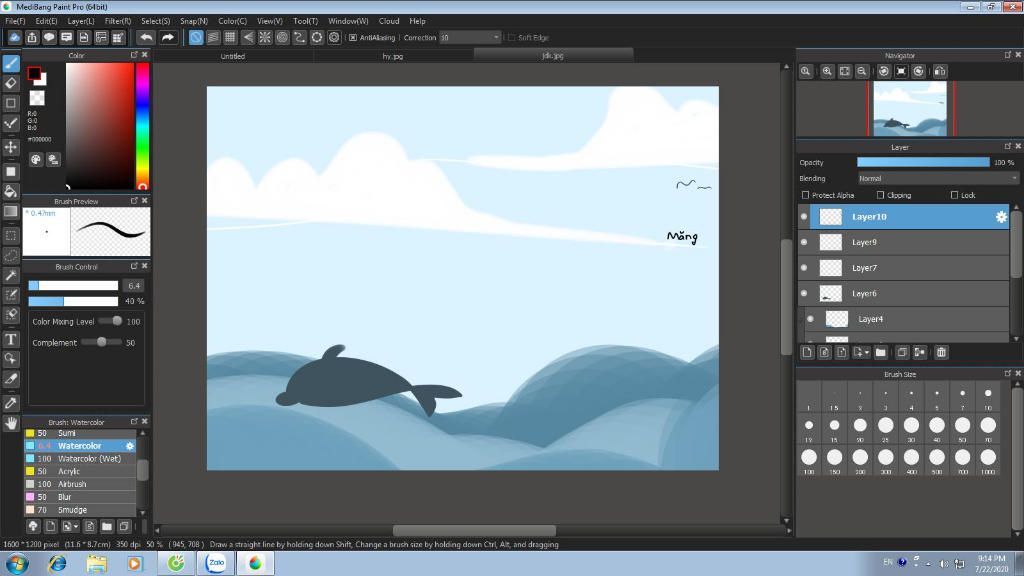Open the Layer menu
Screen dimensions: 1024x576
pyautogui.click(x=81, y=21)
